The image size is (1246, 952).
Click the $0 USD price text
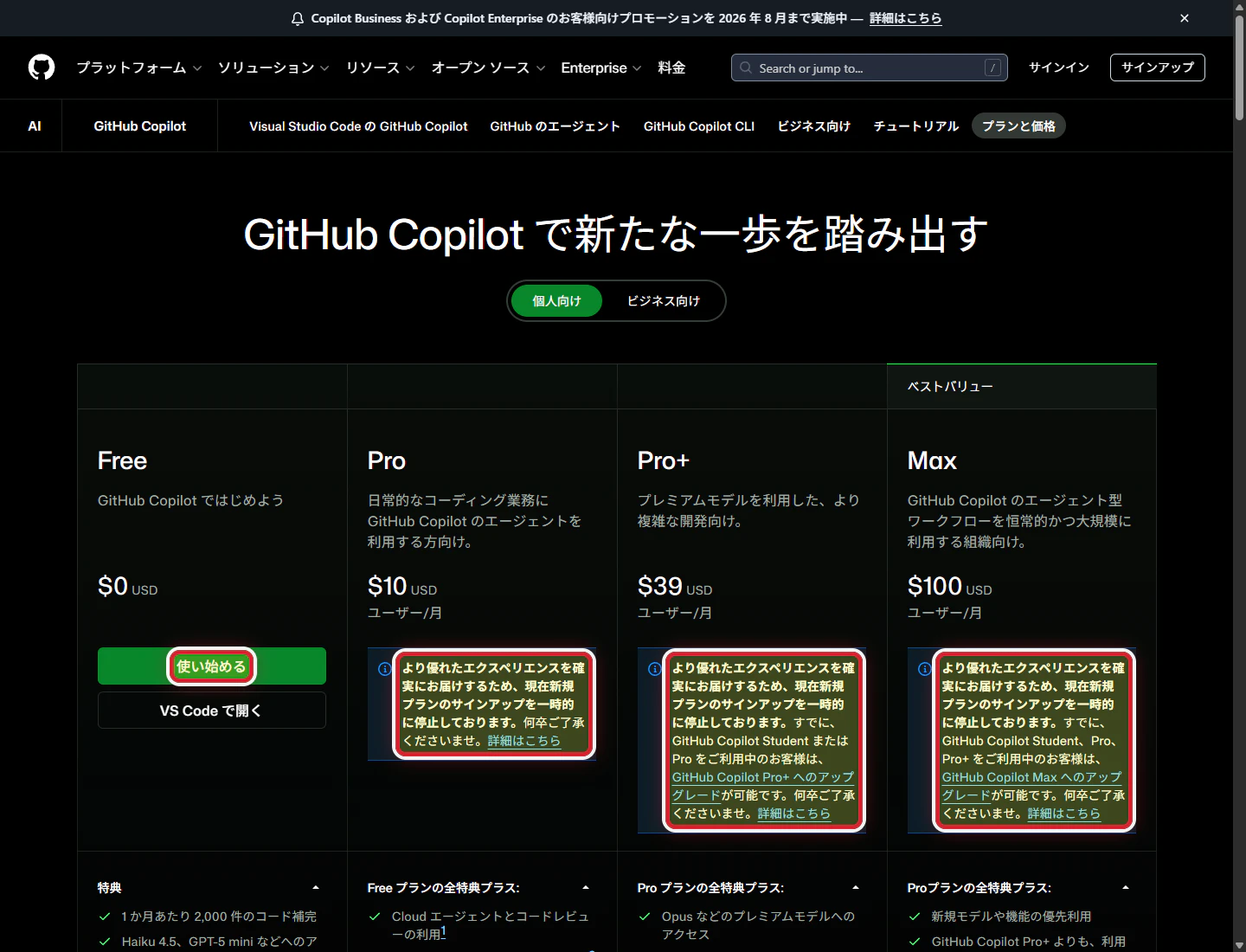[x=128, y=587]
